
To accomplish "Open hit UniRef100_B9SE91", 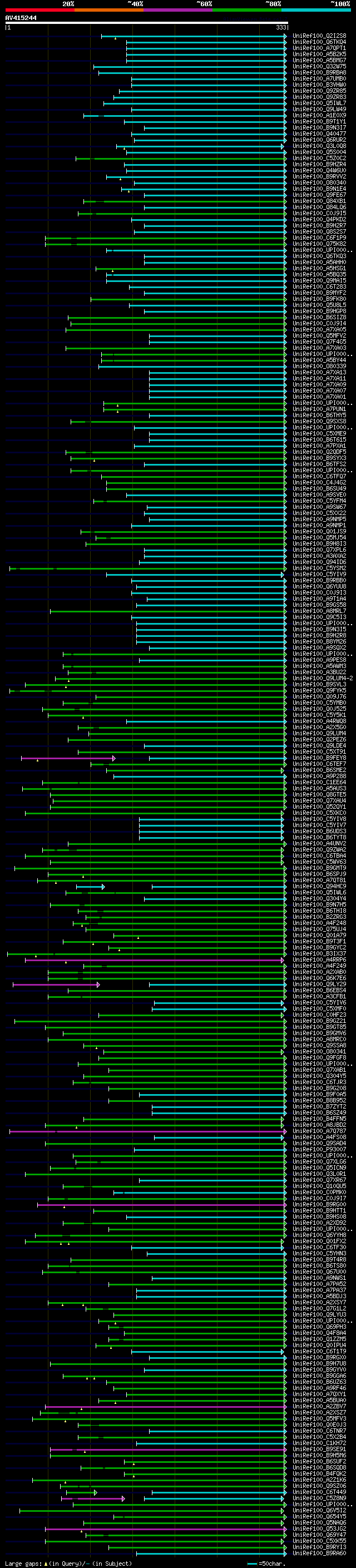I will (x=319, y=1450).
